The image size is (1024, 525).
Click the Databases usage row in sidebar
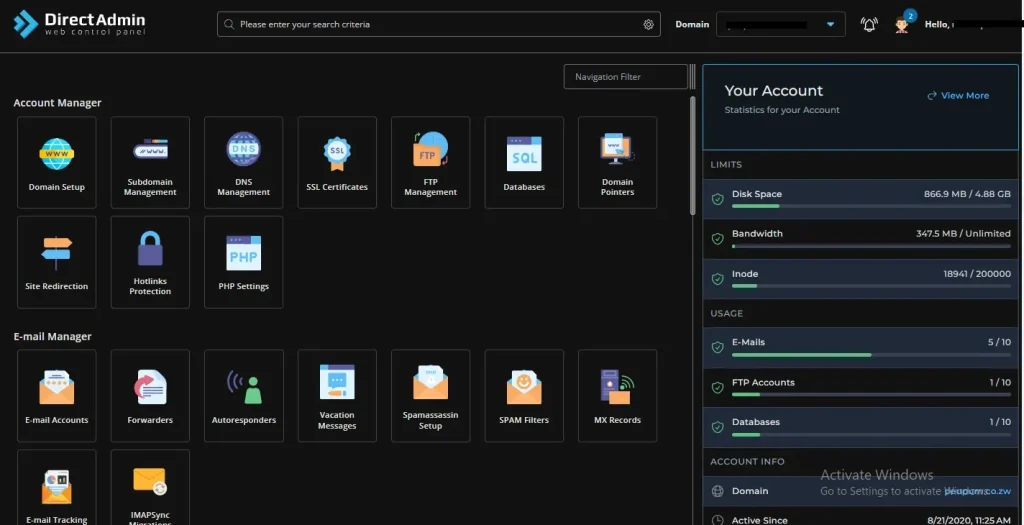[x=860, y=427]
